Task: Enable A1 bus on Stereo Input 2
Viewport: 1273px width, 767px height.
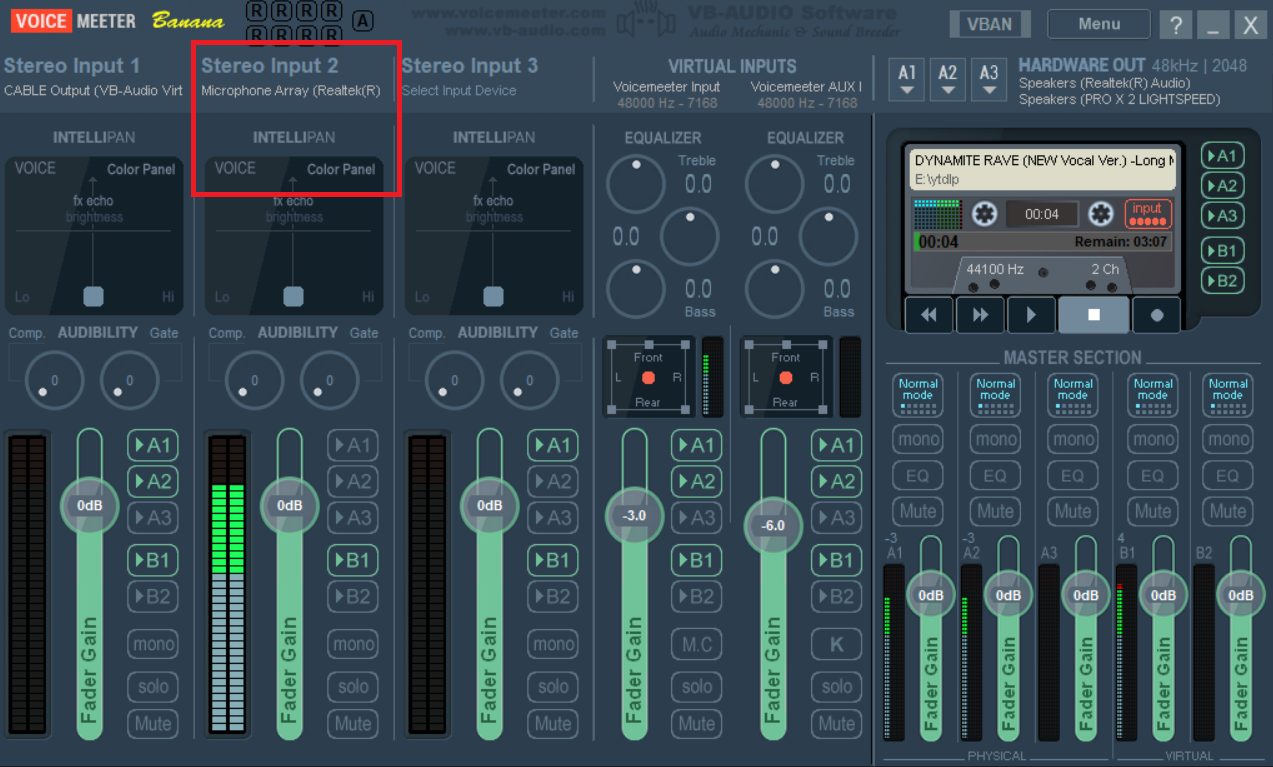Action: pyautogui.click(x=352, y=446)
